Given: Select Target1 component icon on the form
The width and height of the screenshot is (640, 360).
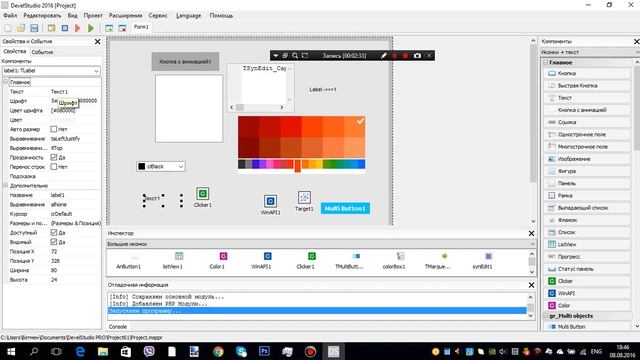Looking at the screenshot, I should (x=304, y=198).
